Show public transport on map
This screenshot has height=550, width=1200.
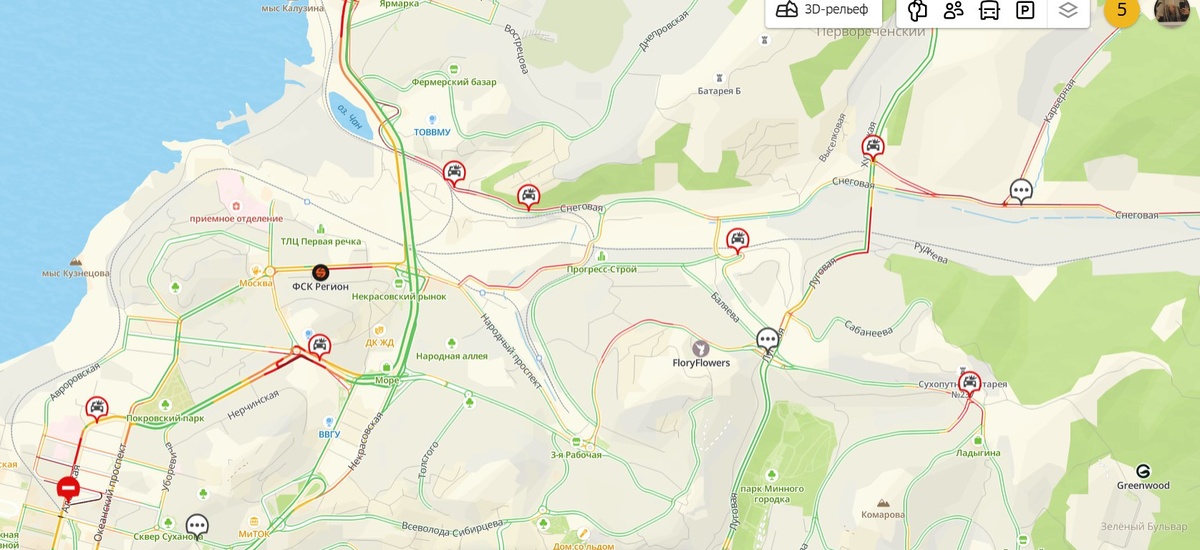point(989,11)
